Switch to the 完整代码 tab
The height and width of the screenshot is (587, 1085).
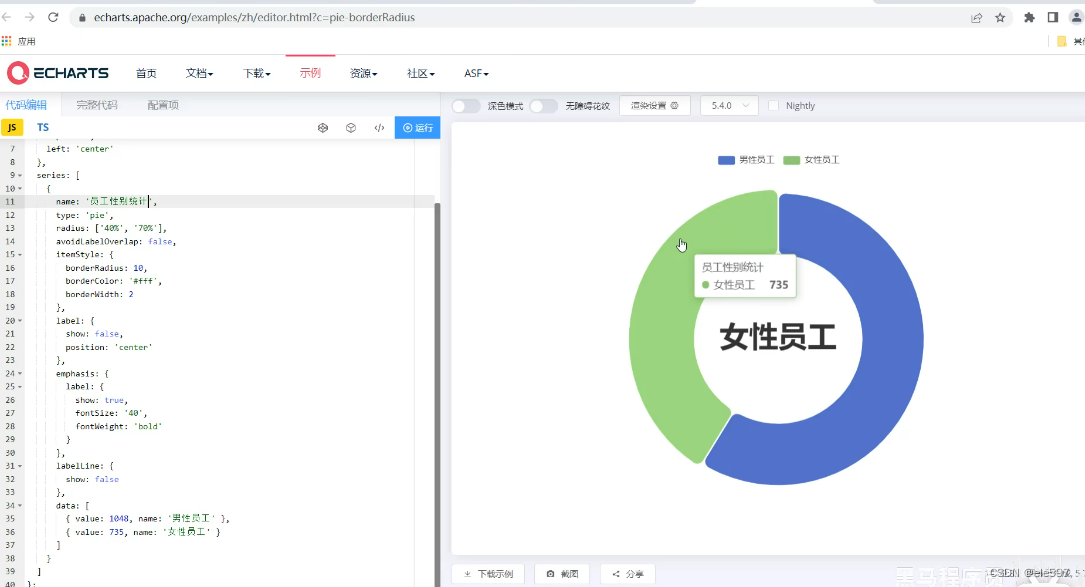[97, 105]
